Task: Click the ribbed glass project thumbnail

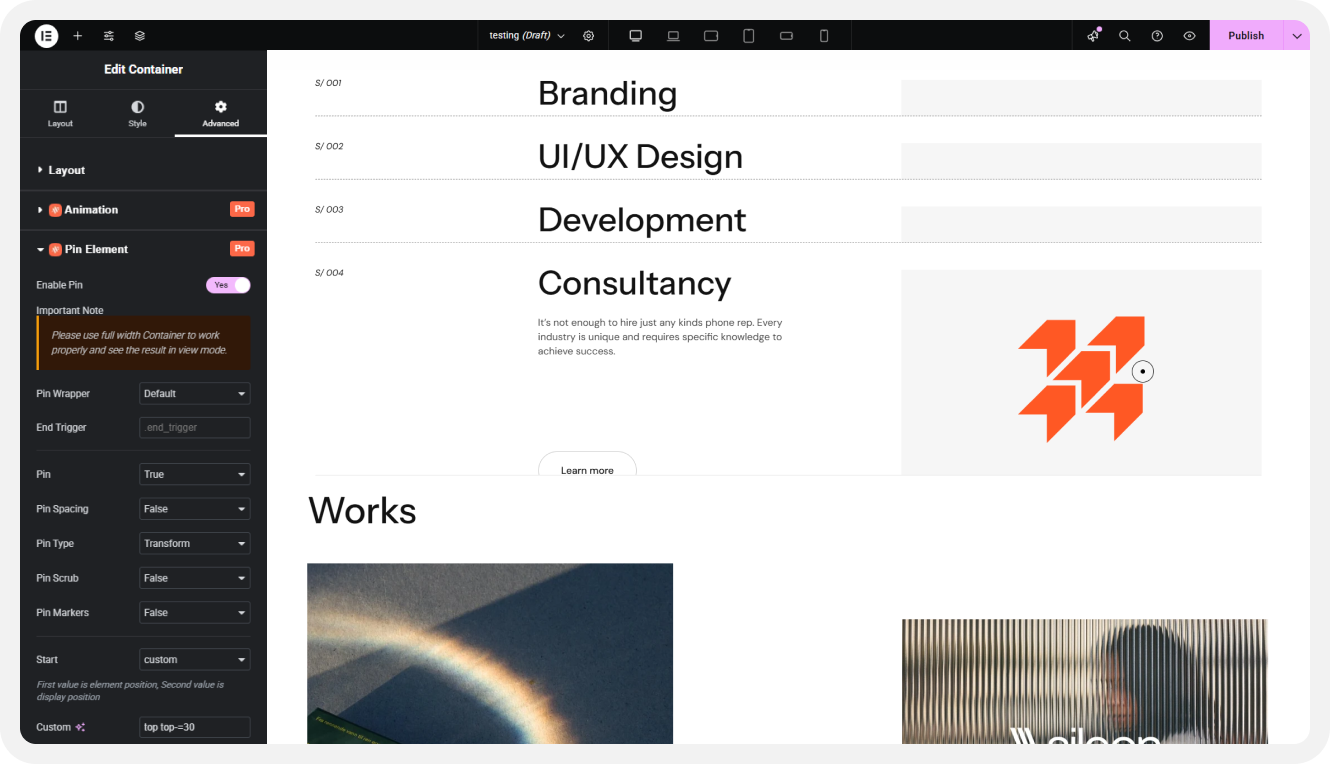Action: tap(1084, 681)
